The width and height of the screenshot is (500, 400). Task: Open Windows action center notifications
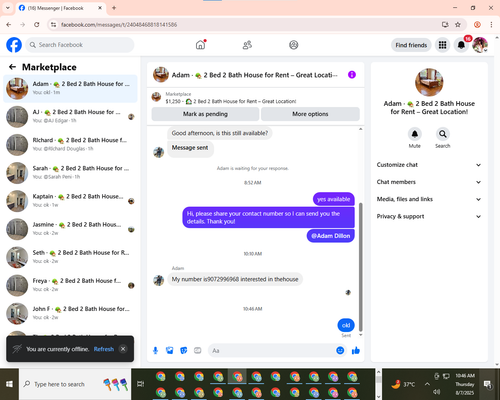(488, 384)
